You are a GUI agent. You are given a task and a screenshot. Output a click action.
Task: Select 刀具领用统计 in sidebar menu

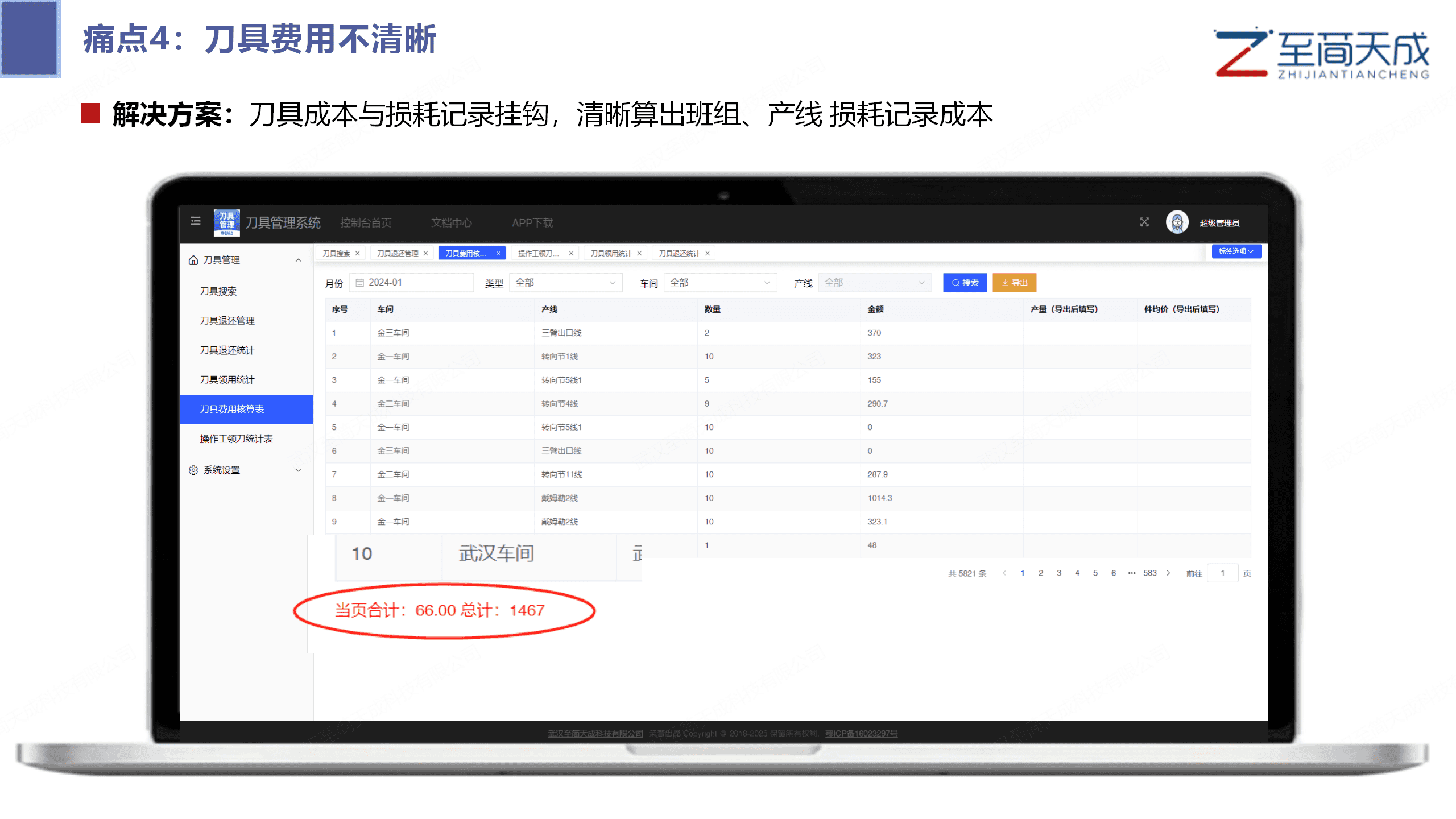(227, 380)
